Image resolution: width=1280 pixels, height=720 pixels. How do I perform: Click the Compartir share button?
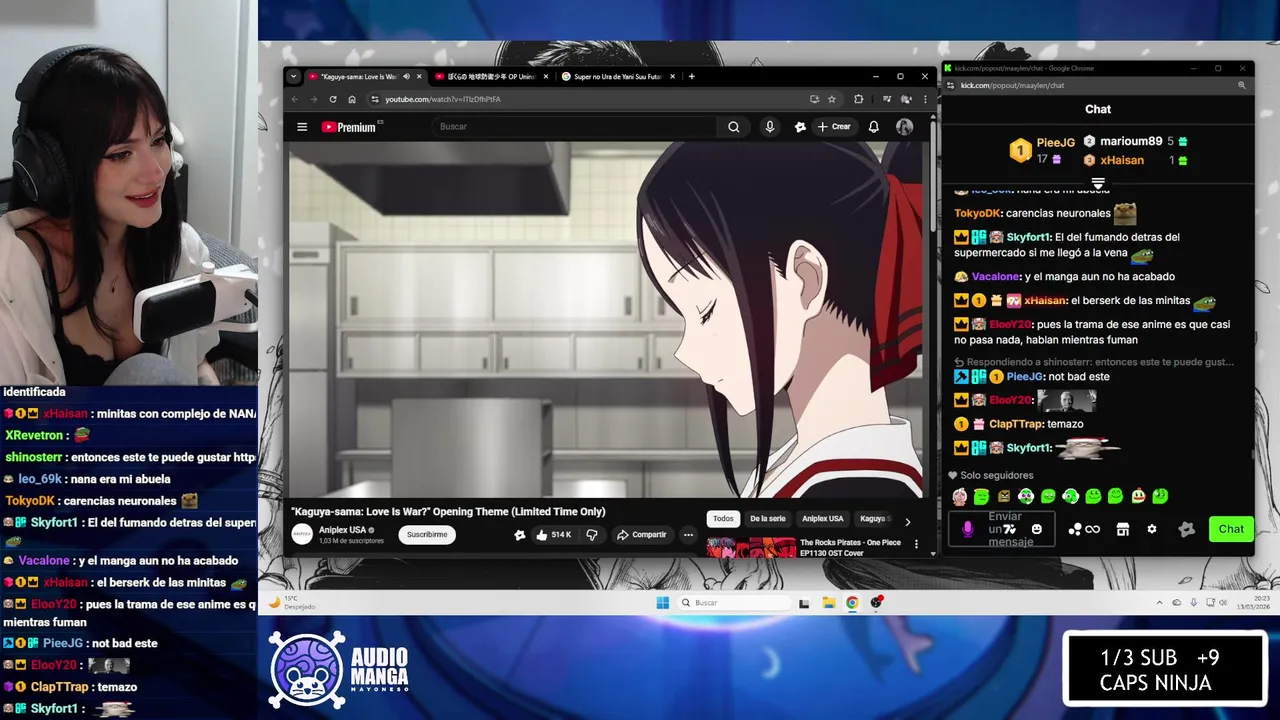click(x=641, y=535)
